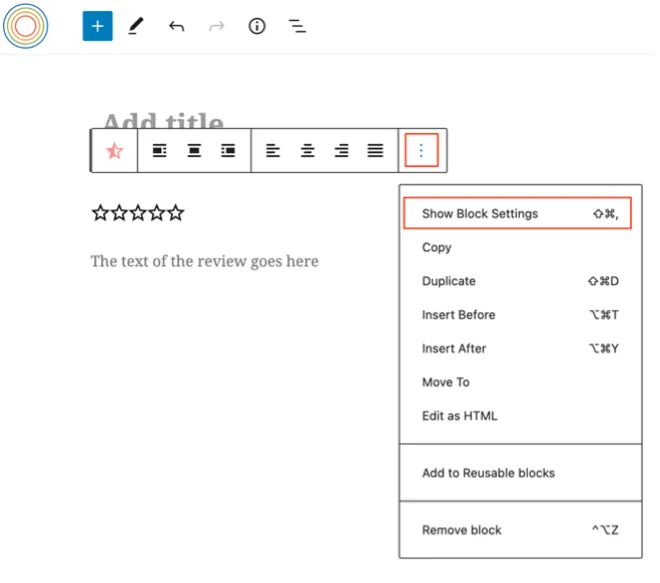Screen dimensions: 660x583
Task: Set text alignment to right
Action: coord(341,151)
